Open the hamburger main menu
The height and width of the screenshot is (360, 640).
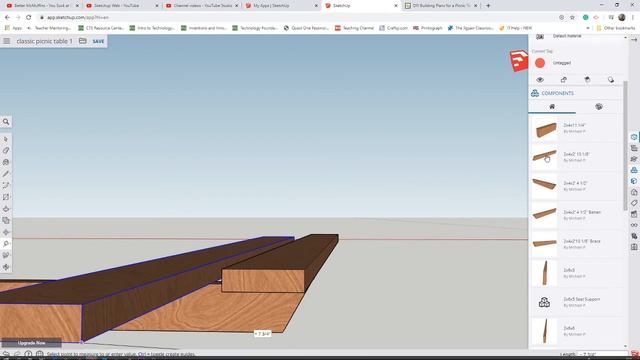click(7, 41)
